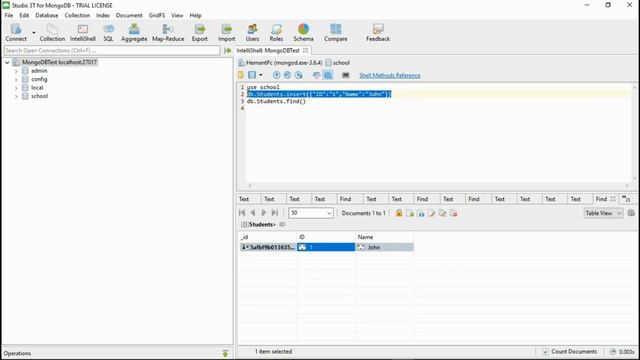Open the save script dropdown arrow
The image size is (640, 360).
[260, 75]
